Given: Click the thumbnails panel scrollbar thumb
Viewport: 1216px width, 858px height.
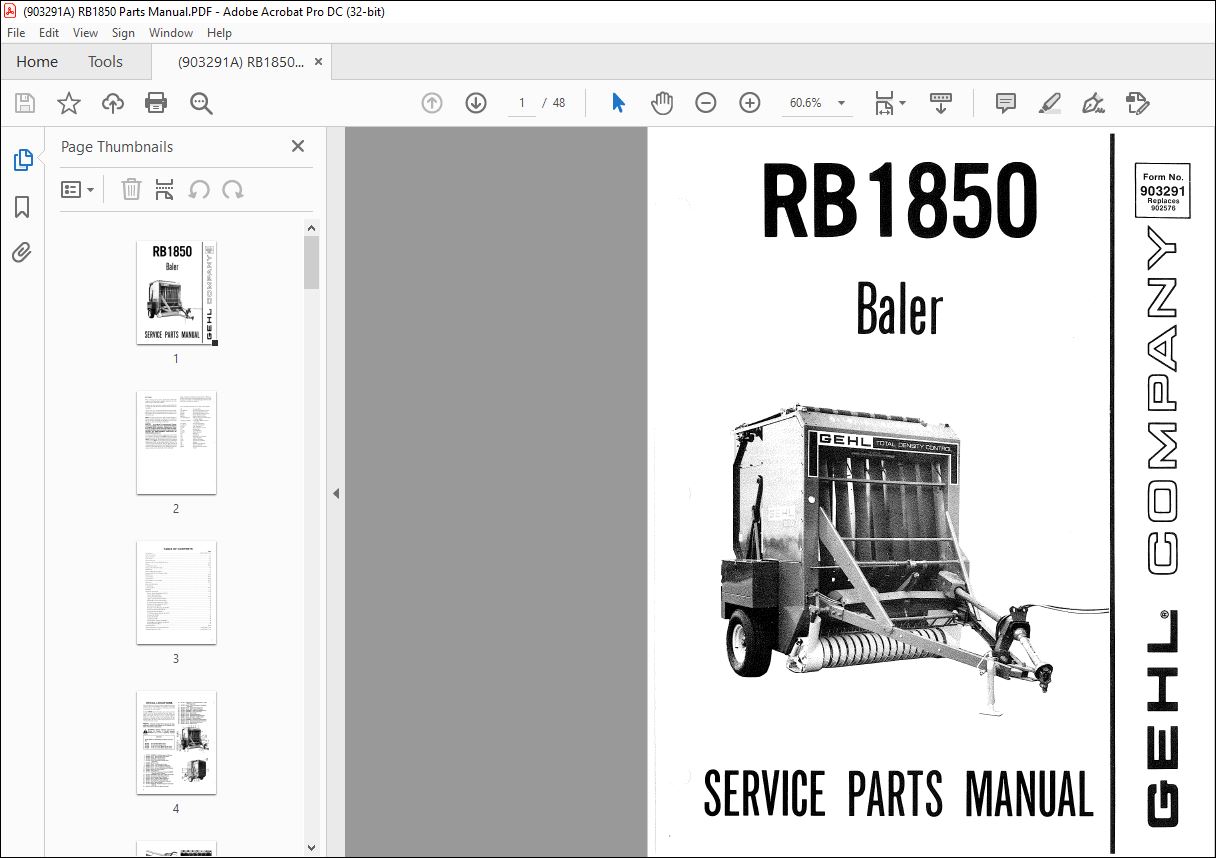Looking at the screenshot, I should point(311,262).
